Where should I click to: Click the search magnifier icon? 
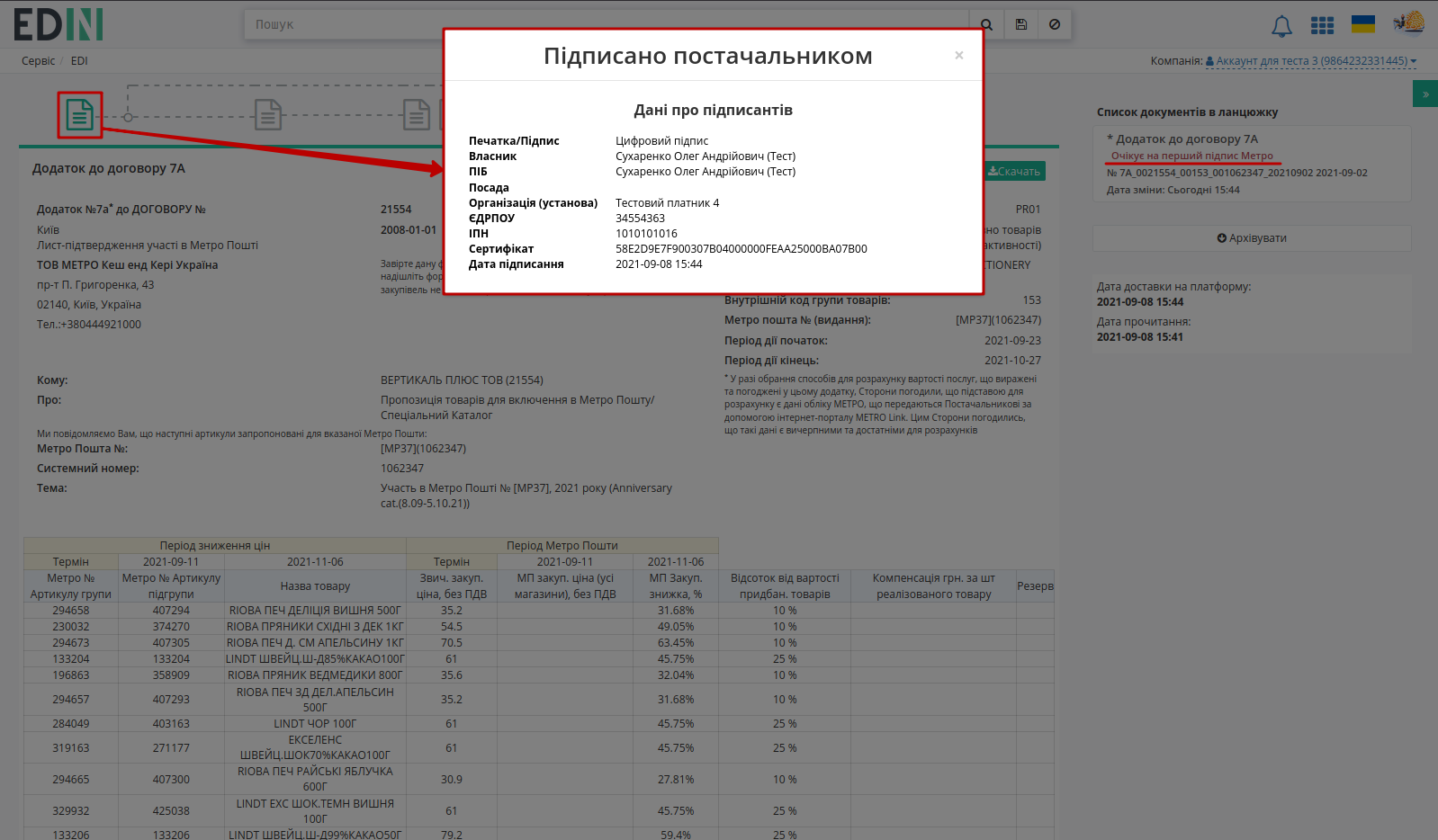pyautogui.click(x=986, y=24)
